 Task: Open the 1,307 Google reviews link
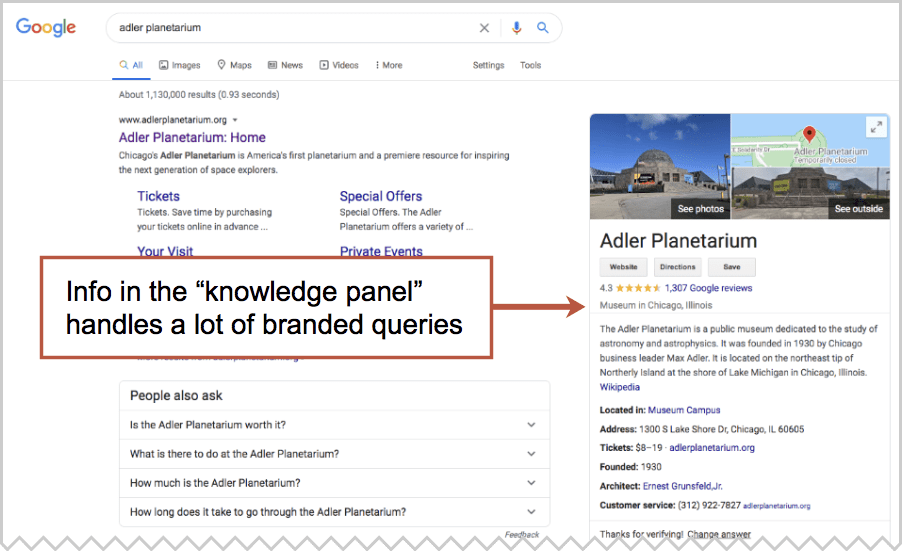[708, 288]
